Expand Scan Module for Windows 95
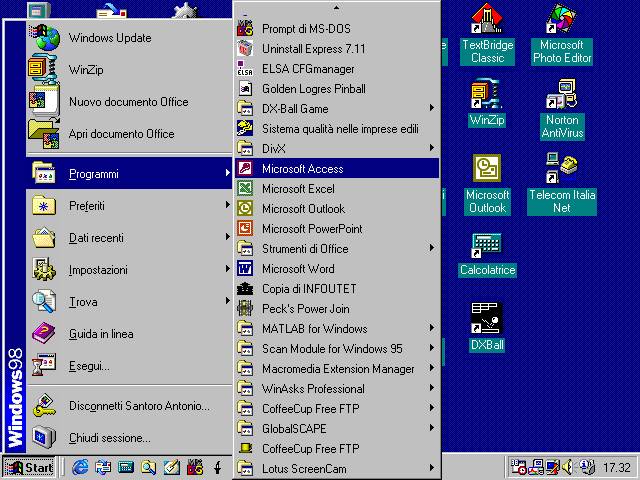The image size is (640, 480). point(337,349)
